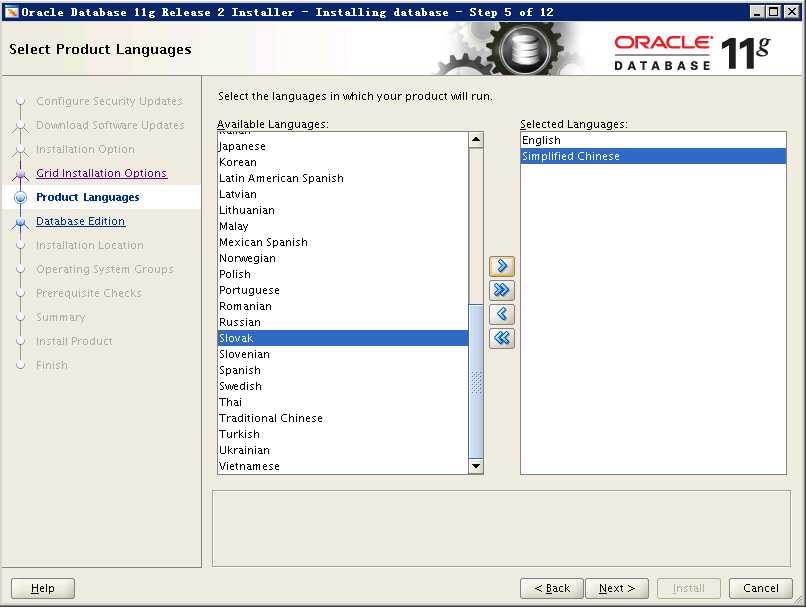The width and height of the screenshot is (806, 608).
Task: Select Ukrainian in the list
Action: pos(343,450)
